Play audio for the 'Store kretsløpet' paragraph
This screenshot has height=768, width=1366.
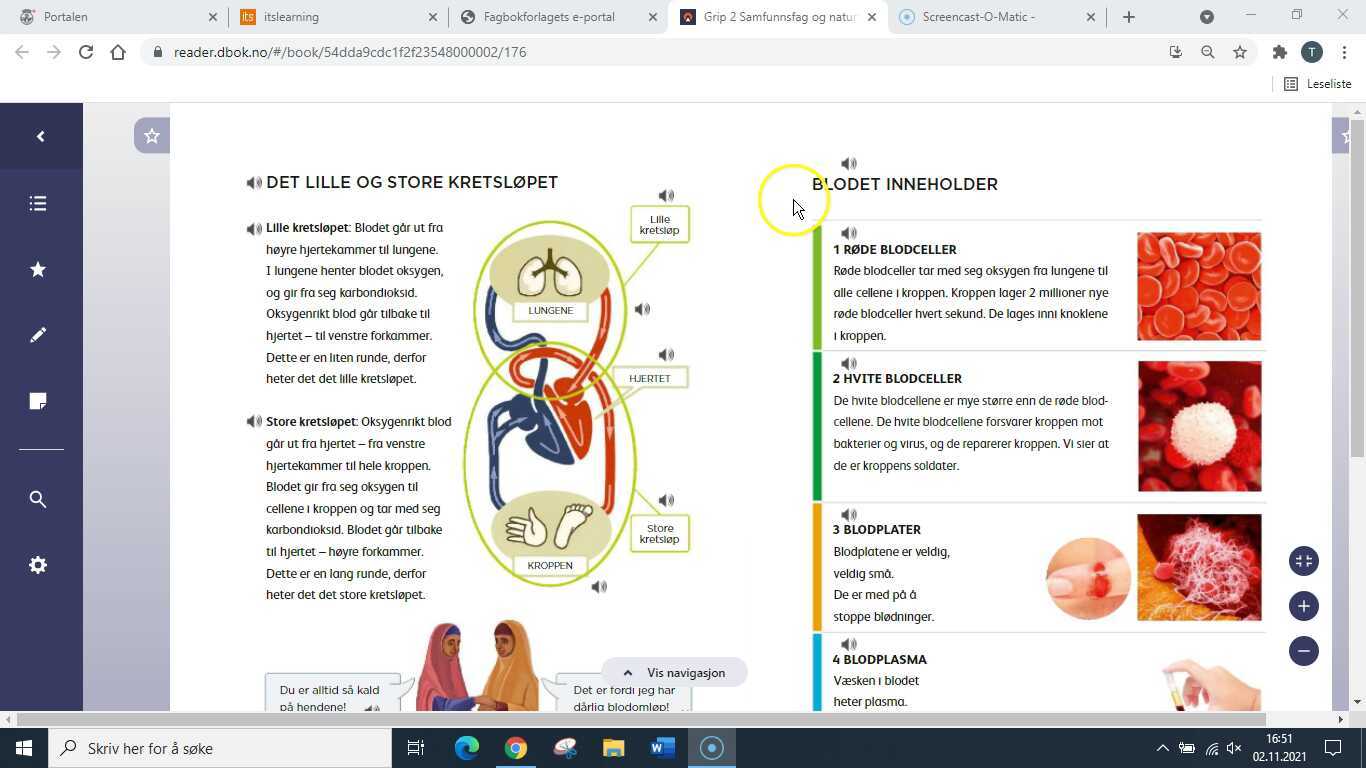coord(254,422)
